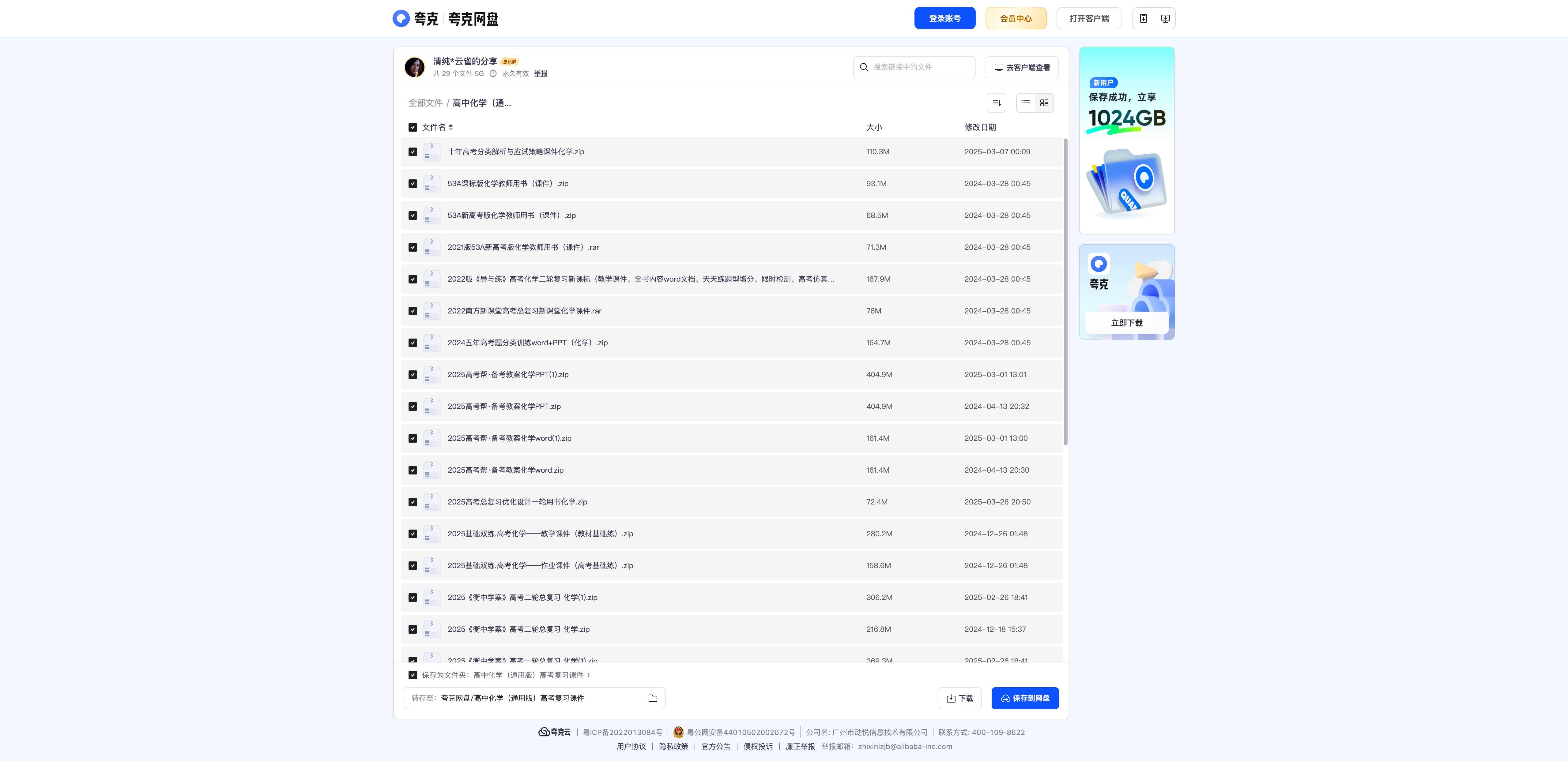
Task: Open 用户协议 footer link
Action: coord(631,746)
